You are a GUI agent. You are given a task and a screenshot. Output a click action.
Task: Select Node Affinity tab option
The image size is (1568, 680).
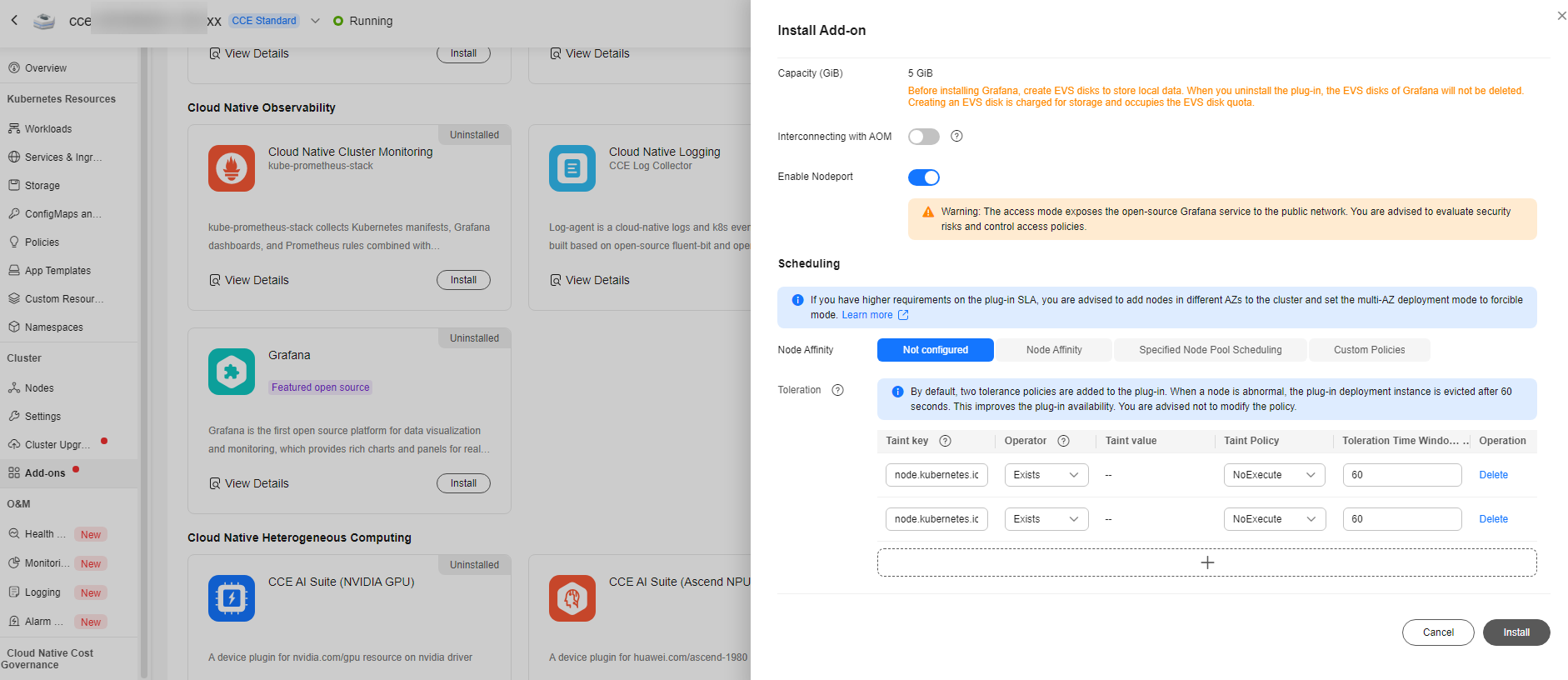pyautogui.click(x=1054, y=350)
